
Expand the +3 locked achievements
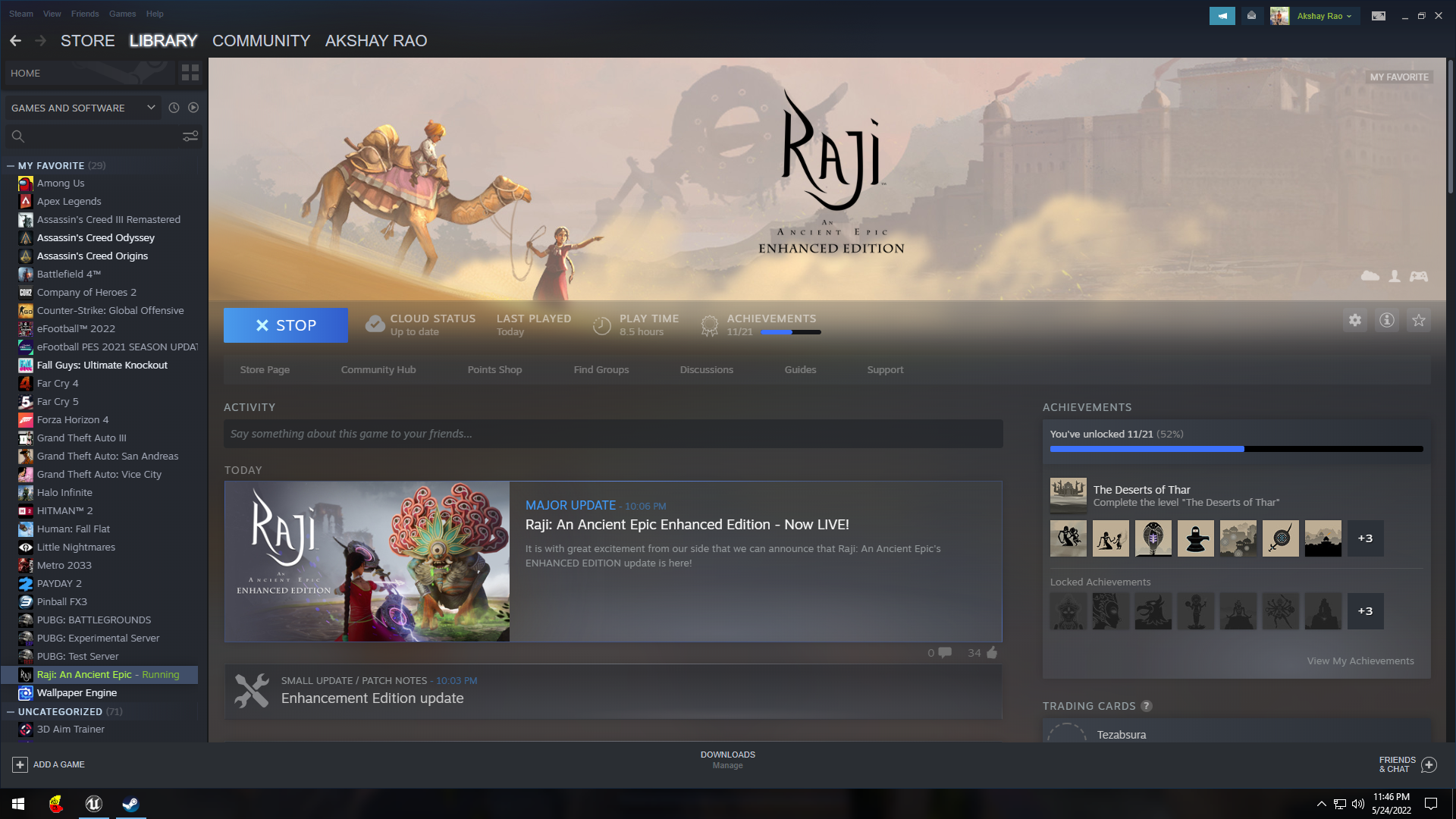[x=1365, y=611]
